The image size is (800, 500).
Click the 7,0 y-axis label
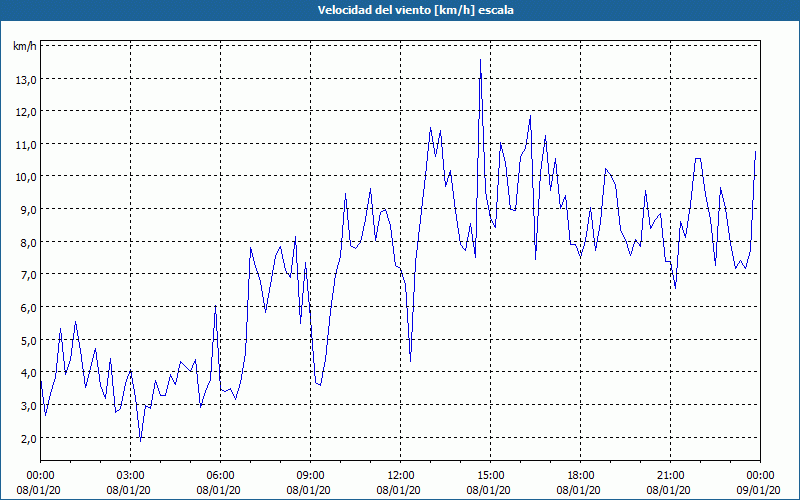click(29, 275)
